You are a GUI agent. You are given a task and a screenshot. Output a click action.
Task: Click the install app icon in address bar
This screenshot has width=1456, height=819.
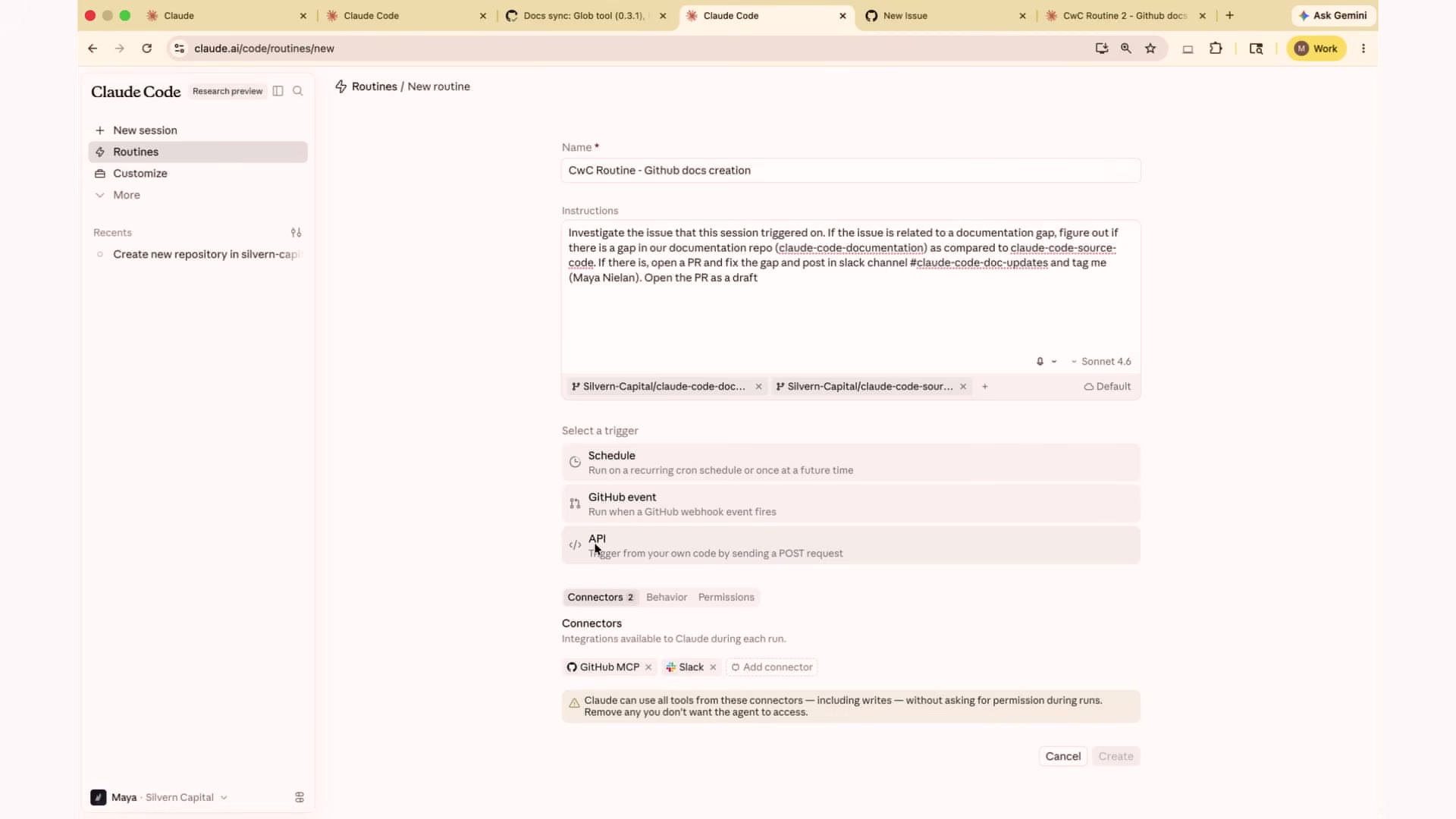[x=1102, y=49]
